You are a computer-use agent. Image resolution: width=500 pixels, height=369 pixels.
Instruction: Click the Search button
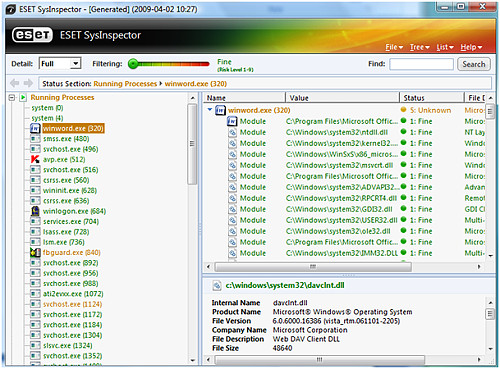[474, 64]
